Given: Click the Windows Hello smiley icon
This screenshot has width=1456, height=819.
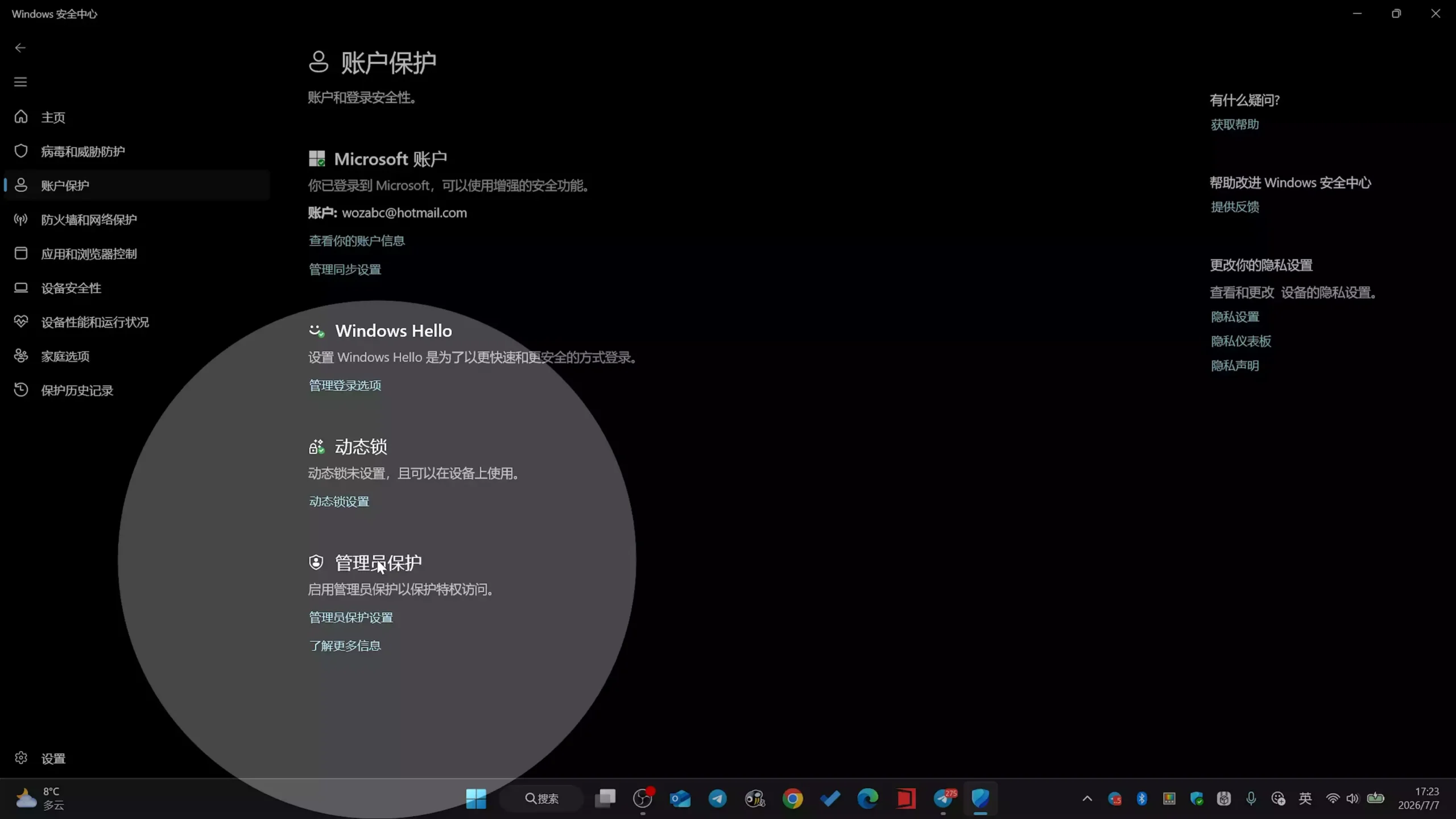Looking at the screenshot, I should tap(317, 331).
